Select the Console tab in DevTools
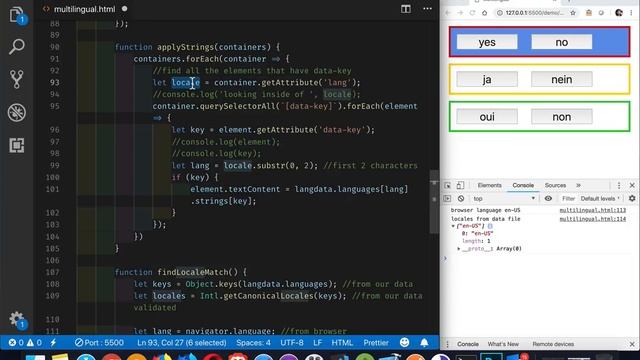 click(x=523, y=185)
